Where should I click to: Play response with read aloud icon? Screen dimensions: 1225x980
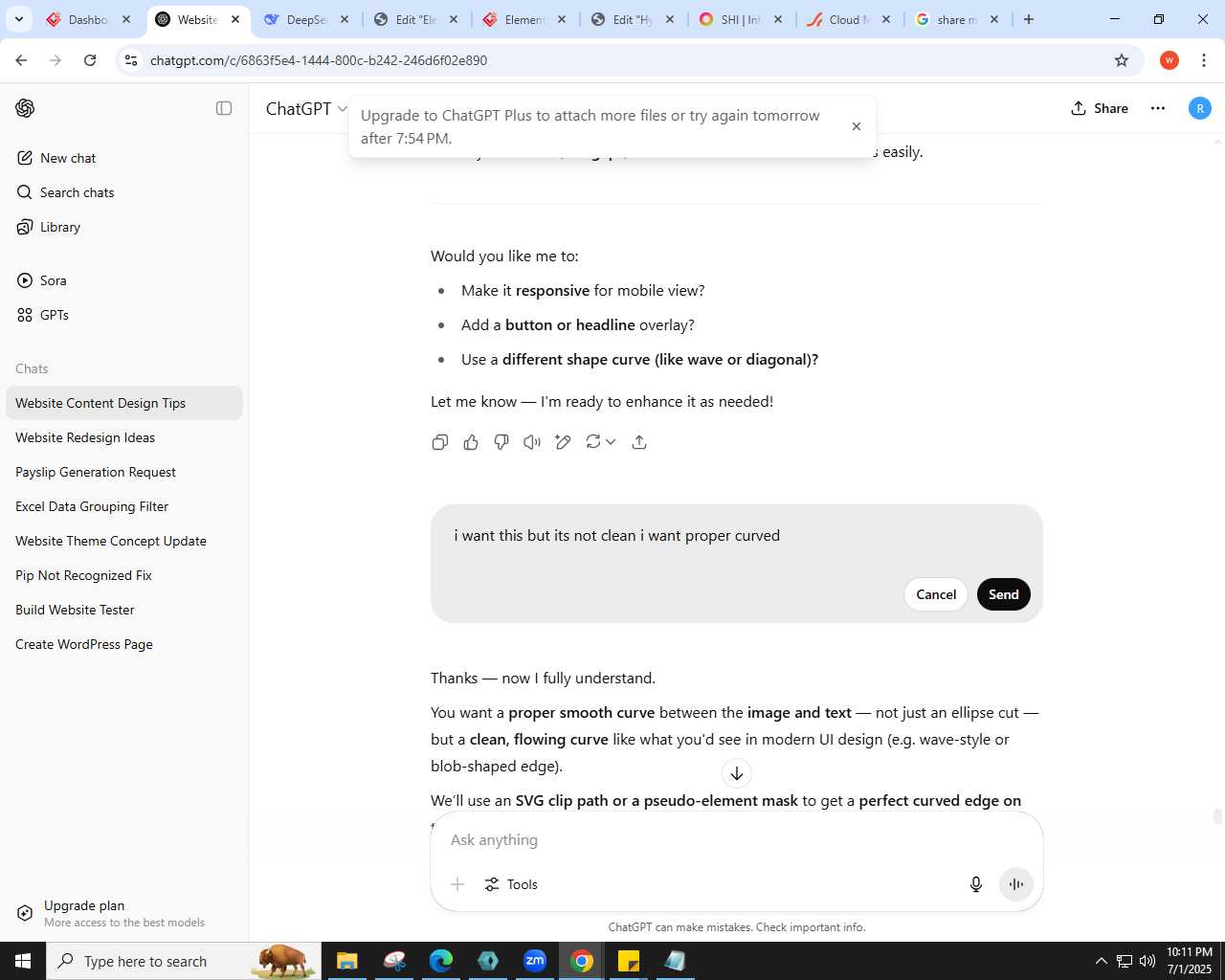532,442
